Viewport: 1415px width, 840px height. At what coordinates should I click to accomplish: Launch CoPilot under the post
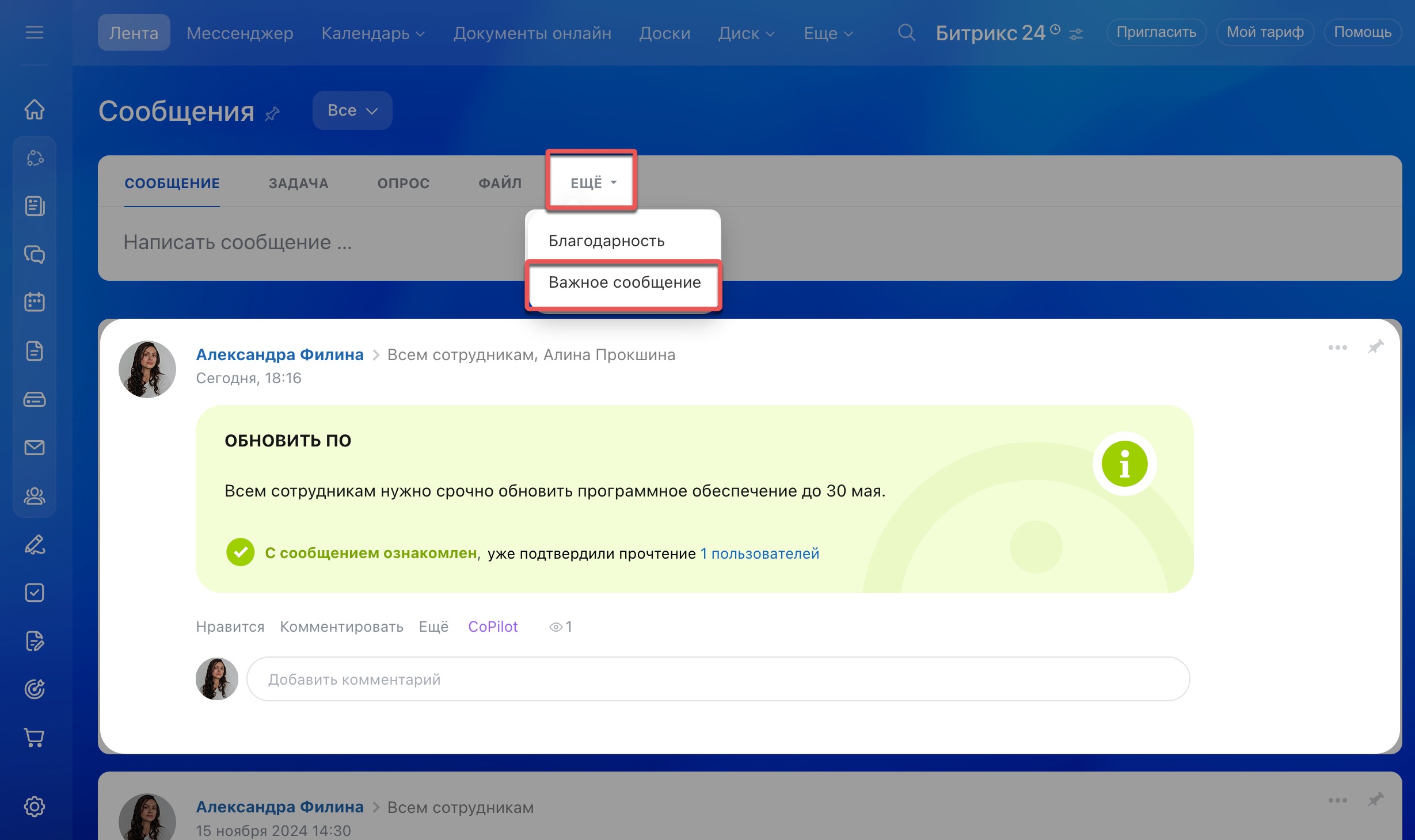pyautogui.click(x=493, y=627)
